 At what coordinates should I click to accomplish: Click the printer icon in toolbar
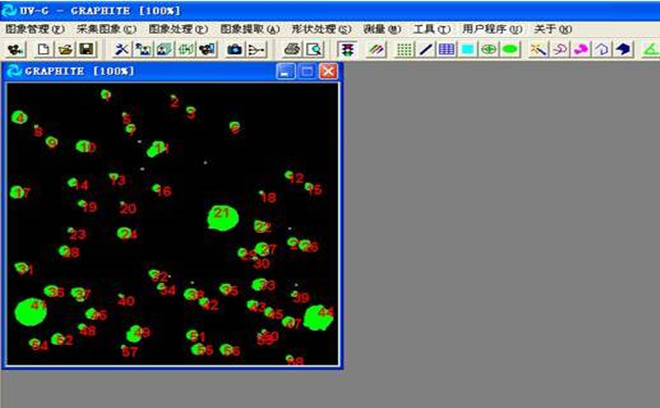pos(292,49)
